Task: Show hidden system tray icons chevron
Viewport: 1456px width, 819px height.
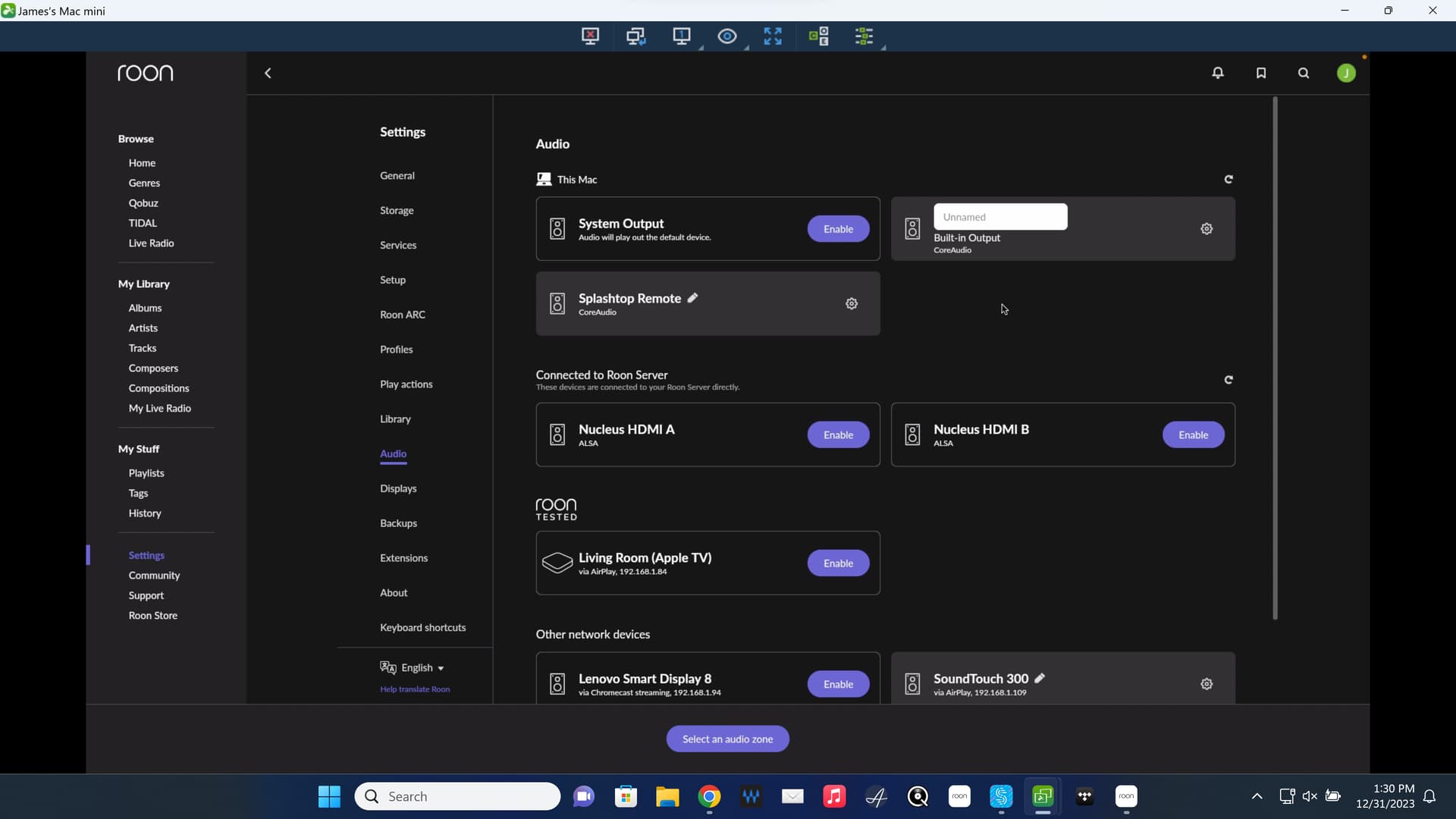Action: click(1257, 796)
